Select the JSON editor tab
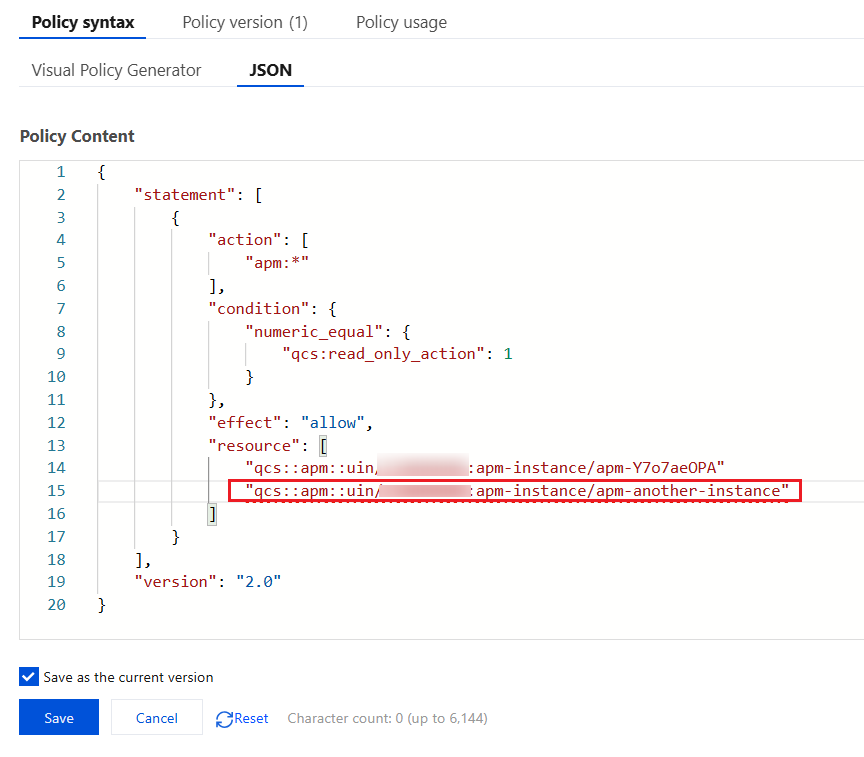The width and height of the screenshot is (864, 757). (270, 70)
